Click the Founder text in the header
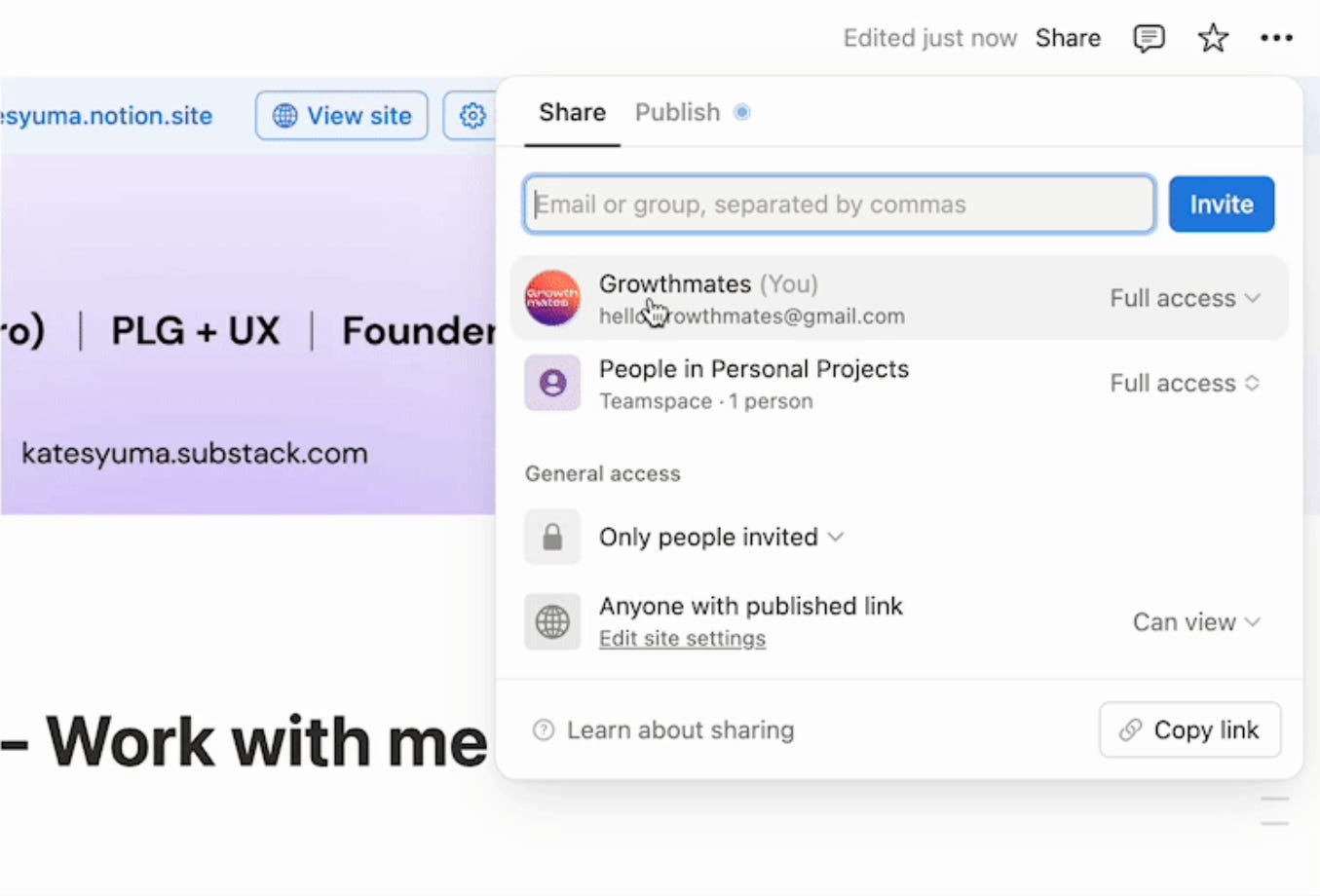Screen dimensions: 1320x896 [419, 330]
